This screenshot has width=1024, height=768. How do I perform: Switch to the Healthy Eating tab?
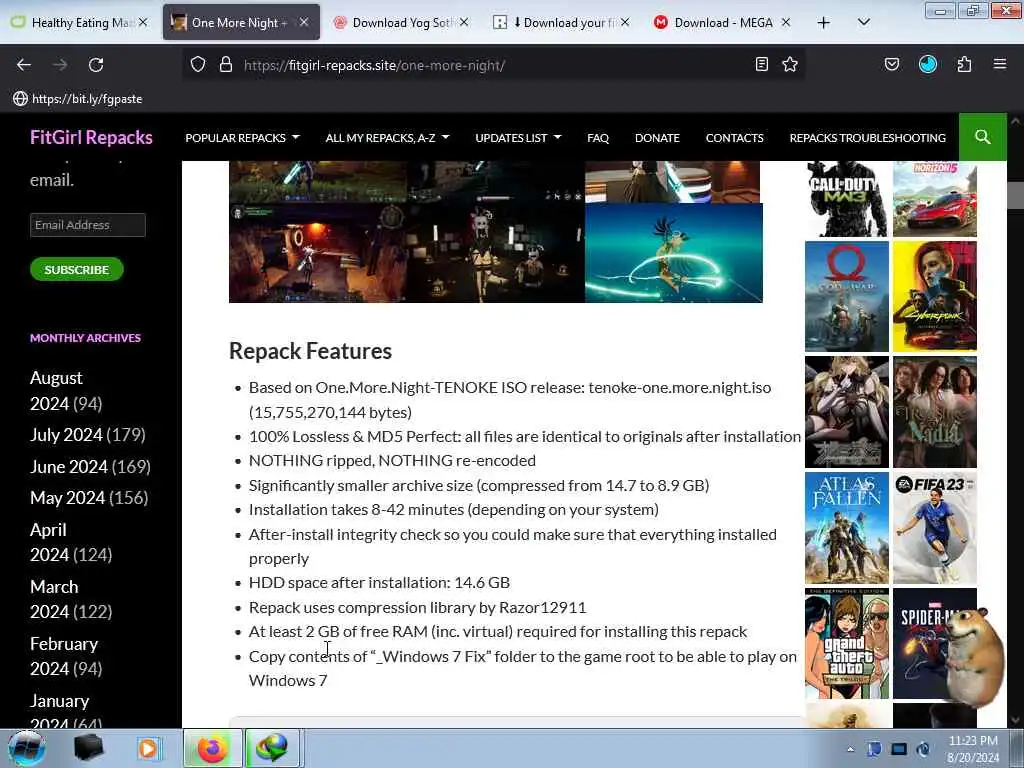(x=78, y=23)
